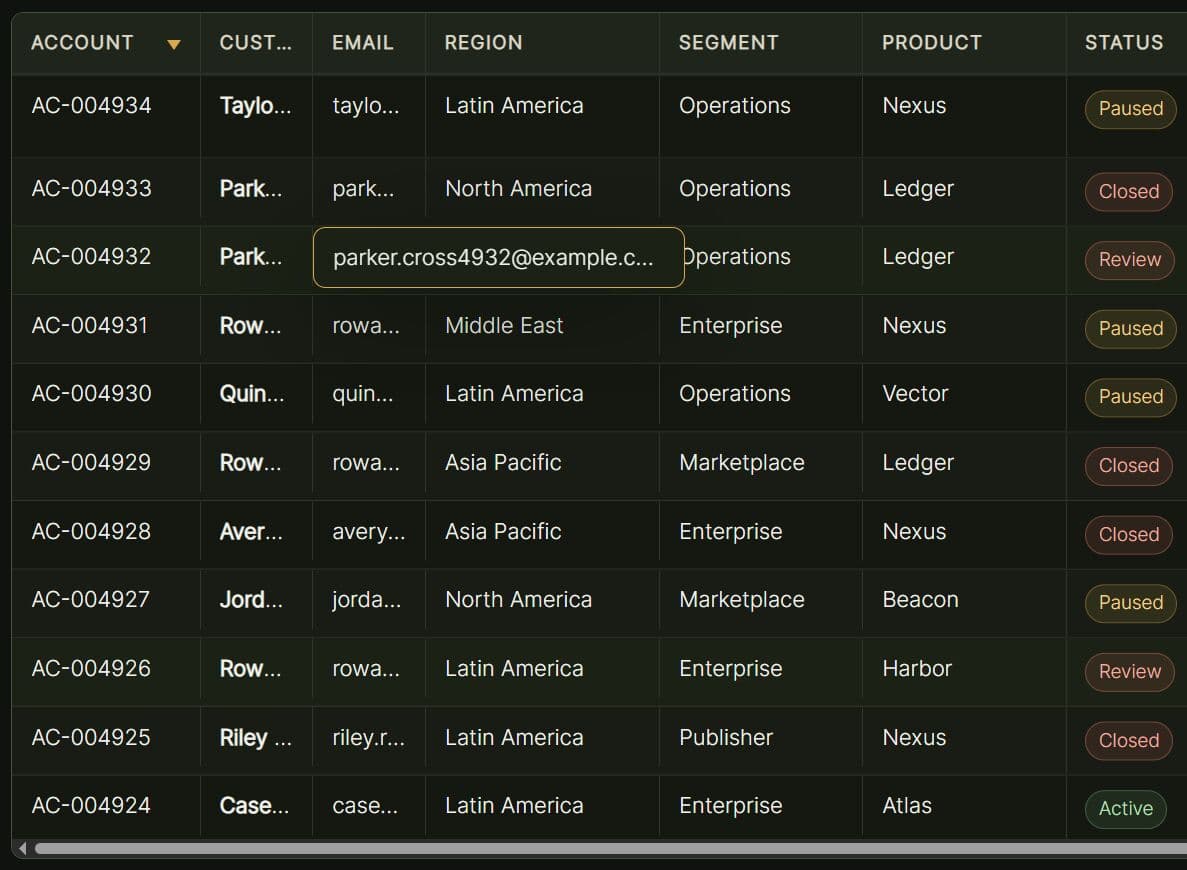Click the Customer column header

(x=255, y=43)
